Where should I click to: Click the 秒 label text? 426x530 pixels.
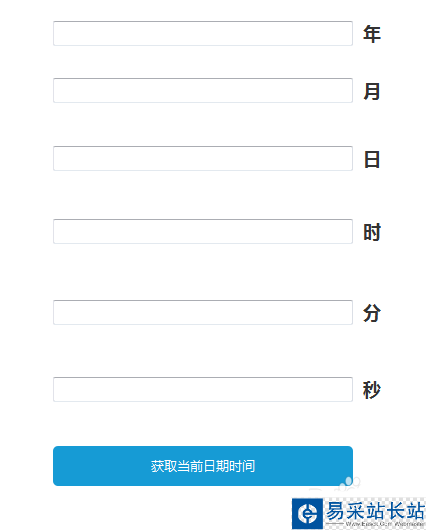[x=372, y=390]
